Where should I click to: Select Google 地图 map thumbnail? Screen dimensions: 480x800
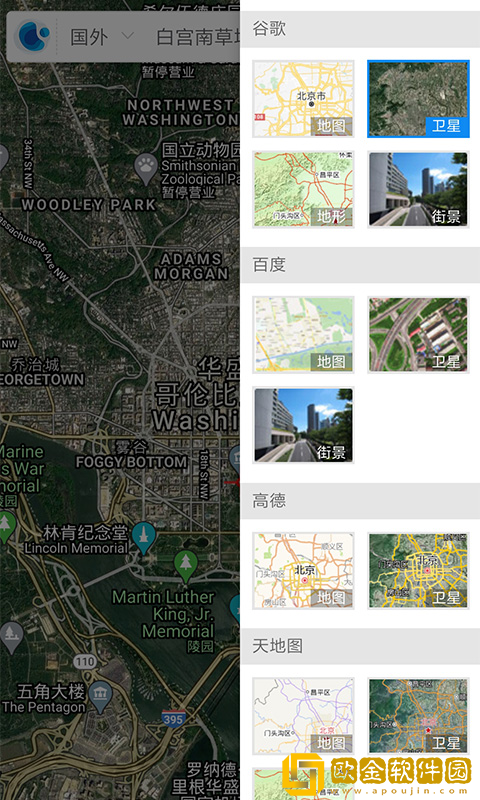[304, 99]
